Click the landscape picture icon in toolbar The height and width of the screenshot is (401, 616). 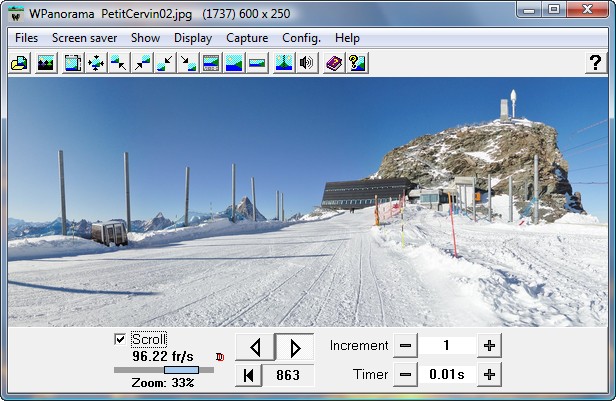(x=46, y=63)
